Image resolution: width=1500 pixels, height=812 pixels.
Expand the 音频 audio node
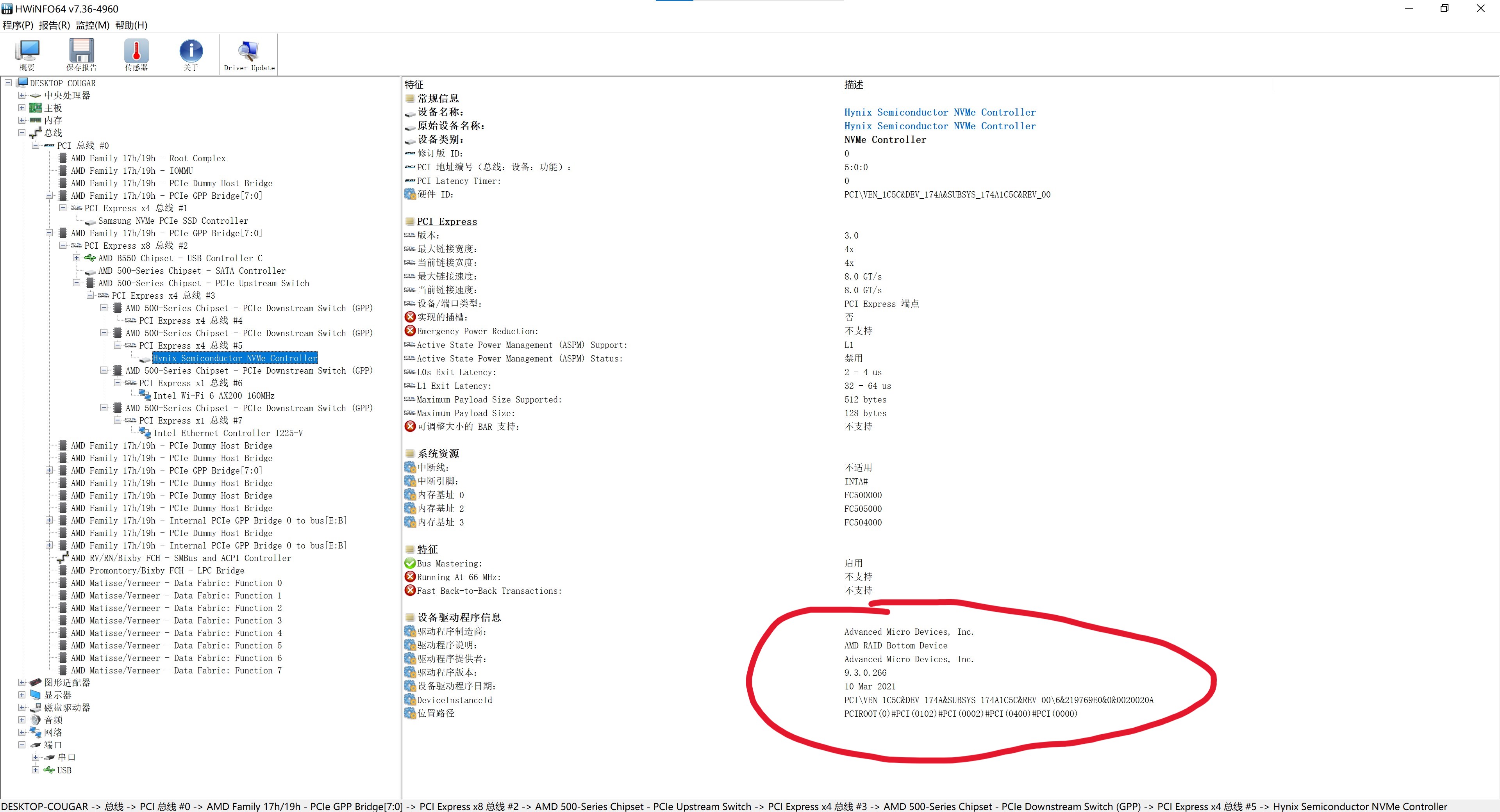pyautogui.click(x=21, y=720)
